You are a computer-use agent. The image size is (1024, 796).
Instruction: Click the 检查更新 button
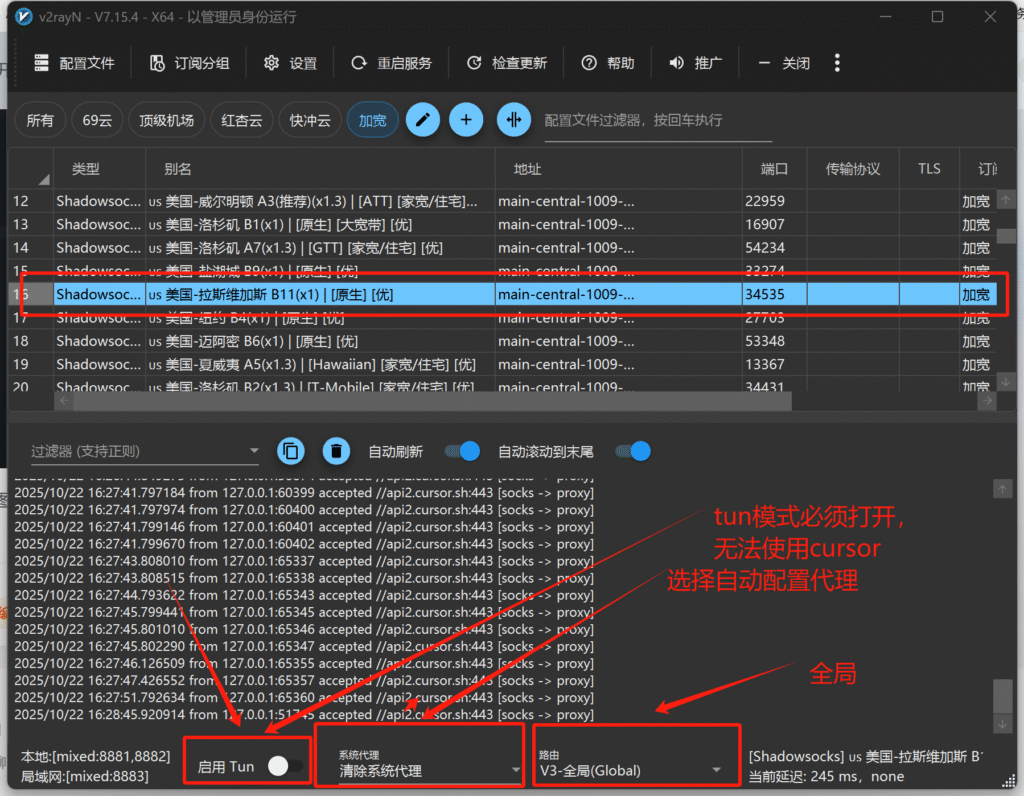(506, 62)
